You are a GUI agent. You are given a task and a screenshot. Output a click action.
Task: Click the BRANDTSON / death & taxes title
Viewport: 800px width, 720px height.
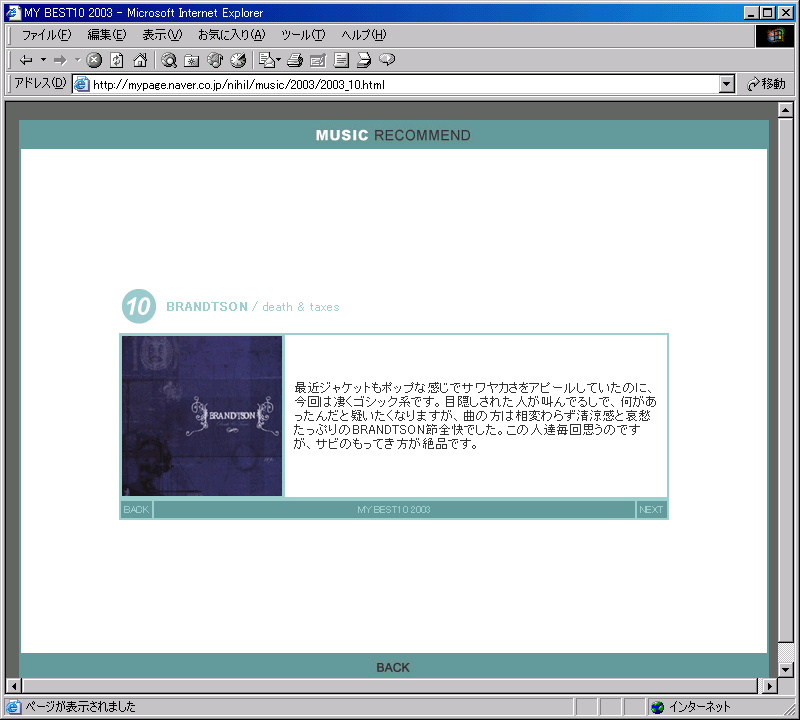coord(253,307)
